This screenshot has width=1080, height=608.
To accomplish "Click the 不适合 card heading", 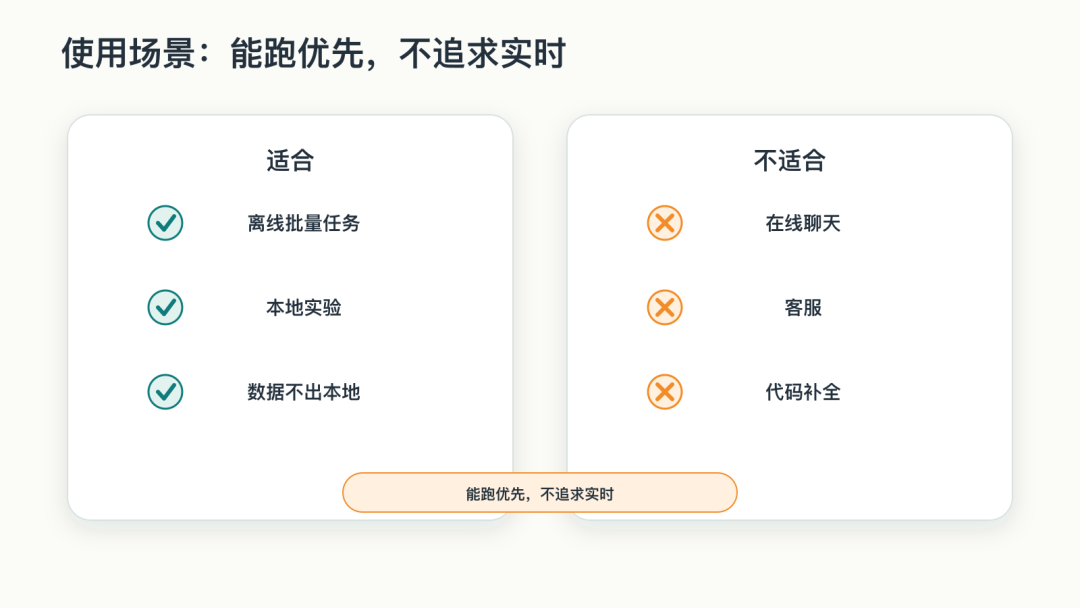I will click(x=789, y=160).
